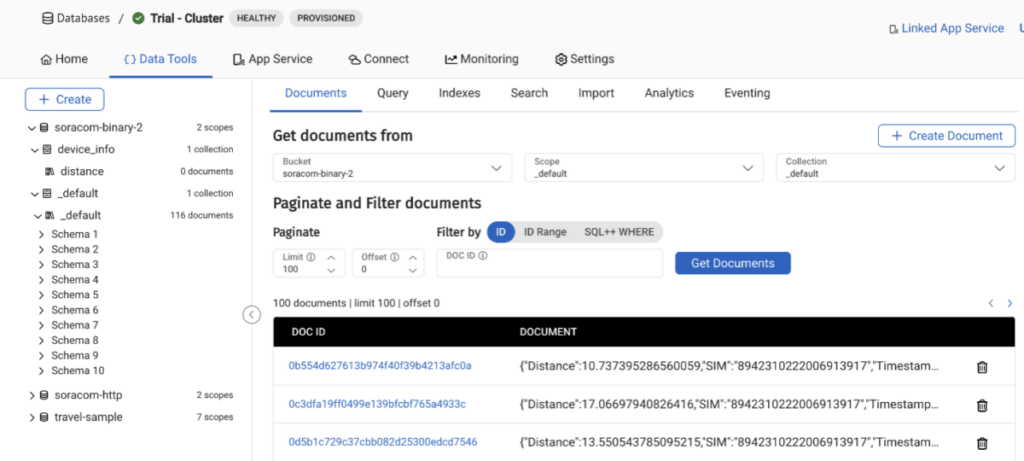The width and height of the screenshot is (1024, 461).
Task: Delete document 0b554d627613b974f40f39b4213afc0a via trash icon
Action: pos(981,367)
